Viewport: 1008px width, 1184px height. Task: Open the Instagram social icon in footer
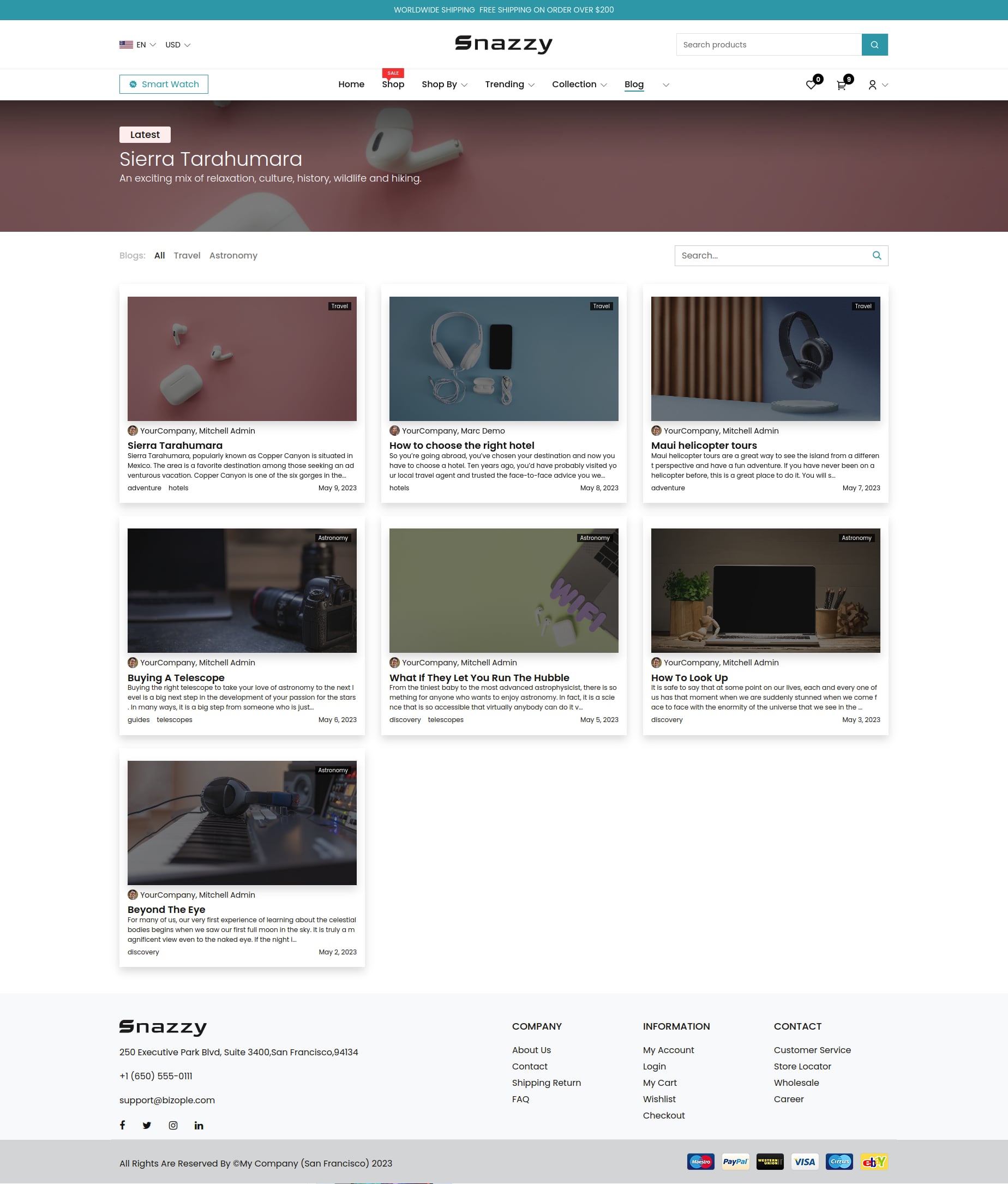pyautogui.click(x=173, y=1125)
